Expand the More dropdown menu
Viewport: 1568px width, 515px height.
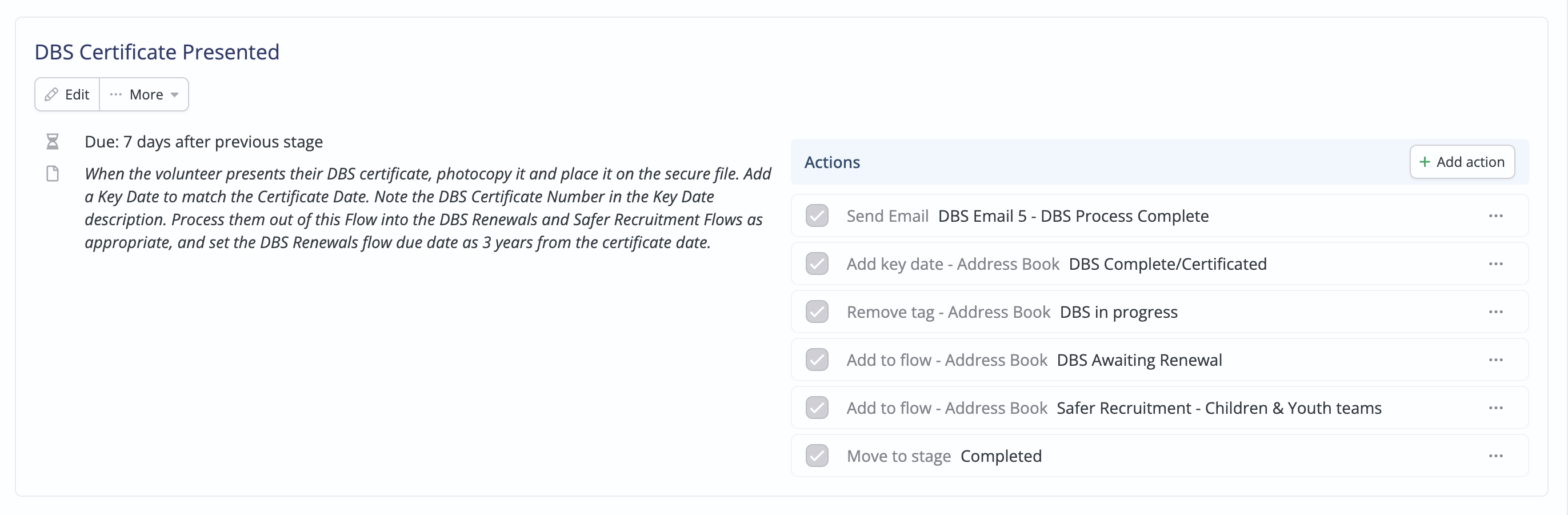(x=144, y=94)
